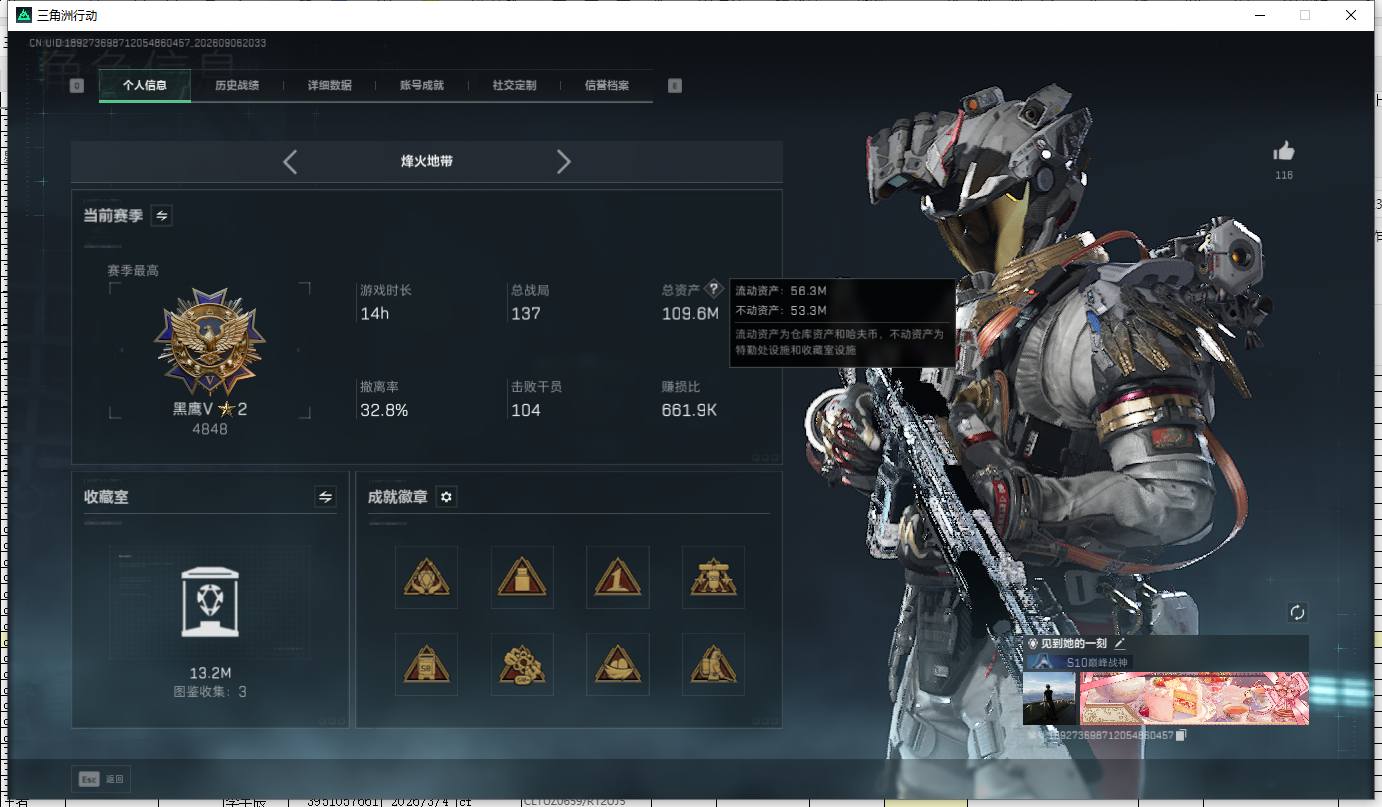Select the badge showing the number 1
Image resolution: width=1382 pixels, height=807 pixels.
618,577
